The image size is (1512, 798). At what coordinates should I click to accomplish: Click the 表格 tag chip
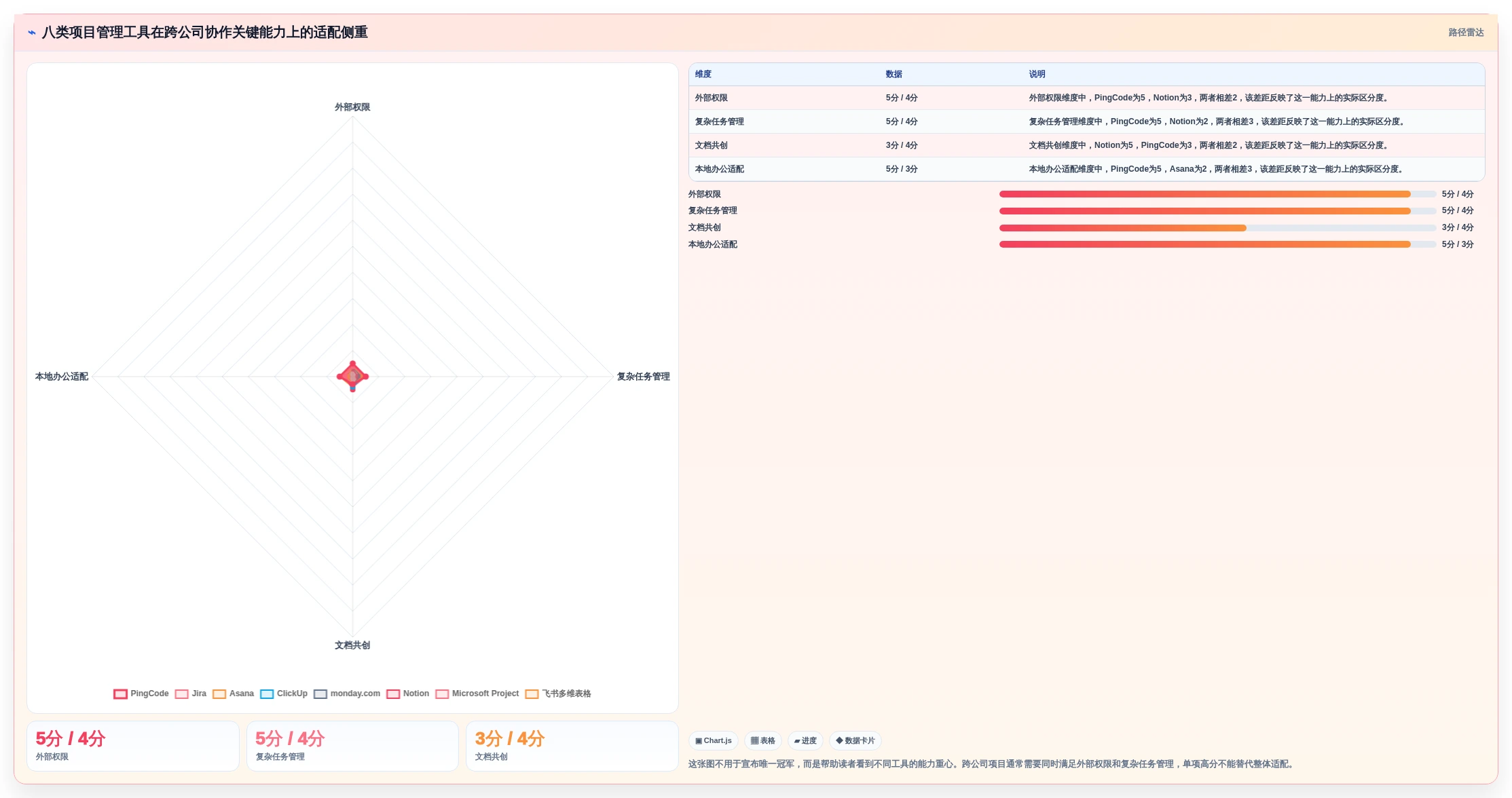(x=763, y=740)
